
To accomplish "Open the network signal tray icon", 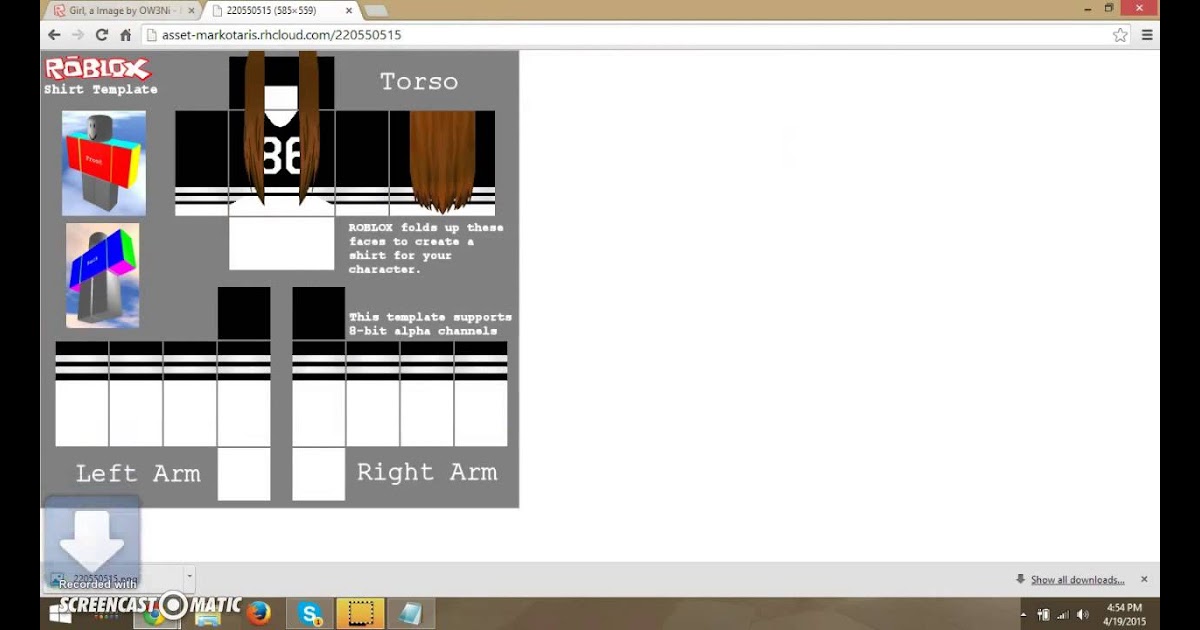I will (1063, 615).
